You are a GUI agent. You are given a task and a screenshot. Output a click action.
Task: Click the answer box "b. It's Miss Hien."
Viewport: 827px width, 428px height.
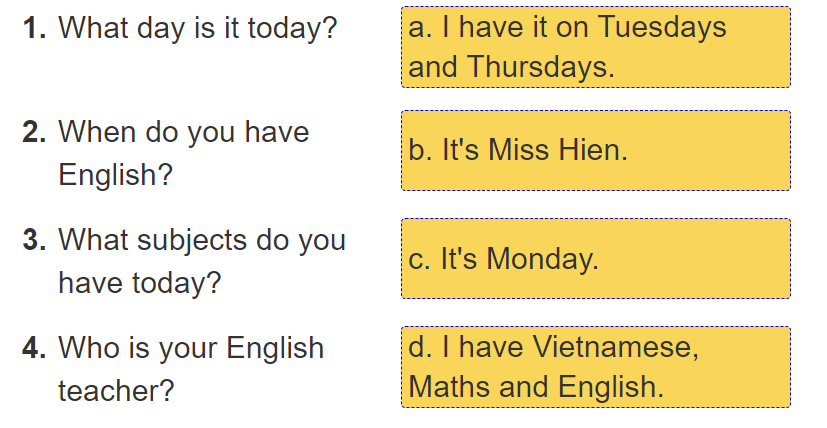595,151
